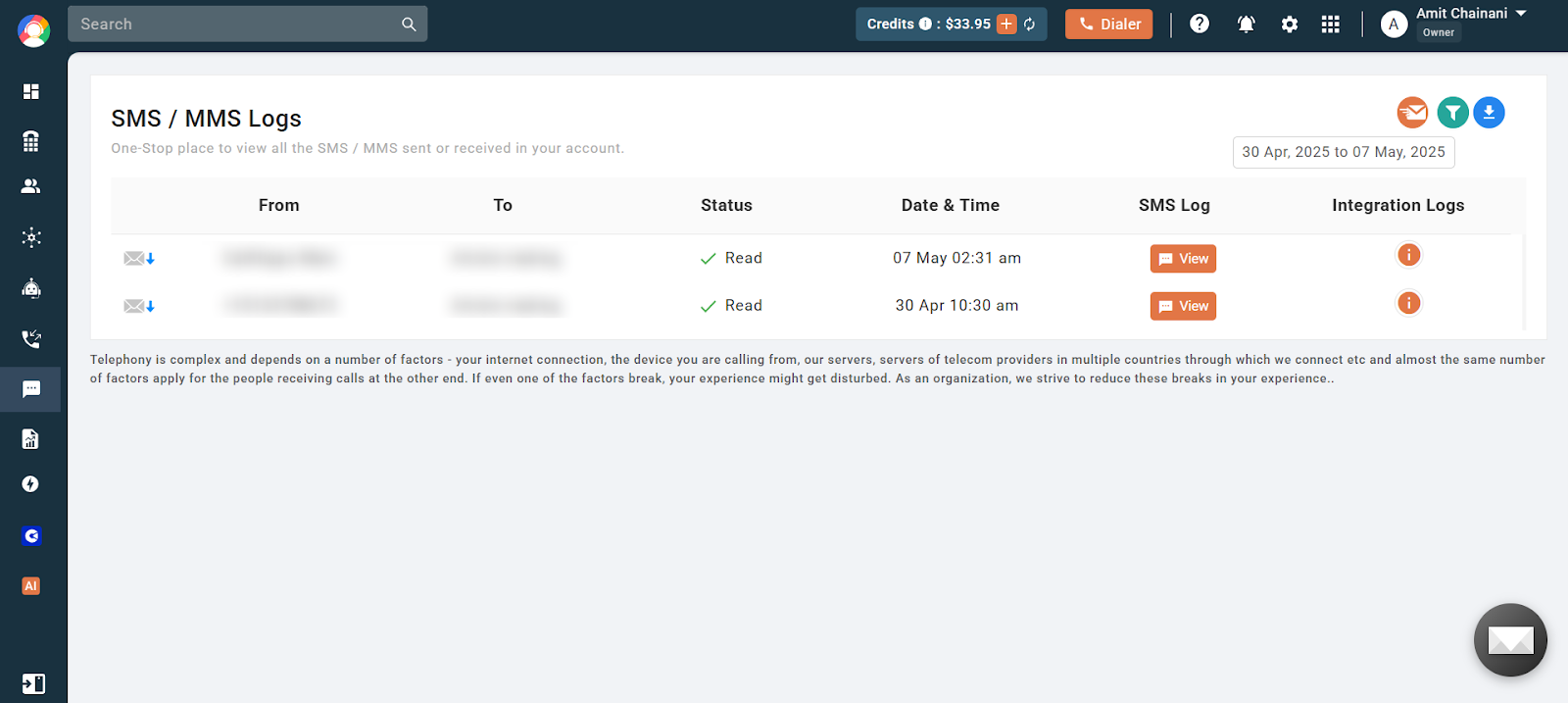Expand the Amit Chainani account dropdown arrow
Image resolution: width=1568 pixels, height=703 pixels.
coord(1521,14)
